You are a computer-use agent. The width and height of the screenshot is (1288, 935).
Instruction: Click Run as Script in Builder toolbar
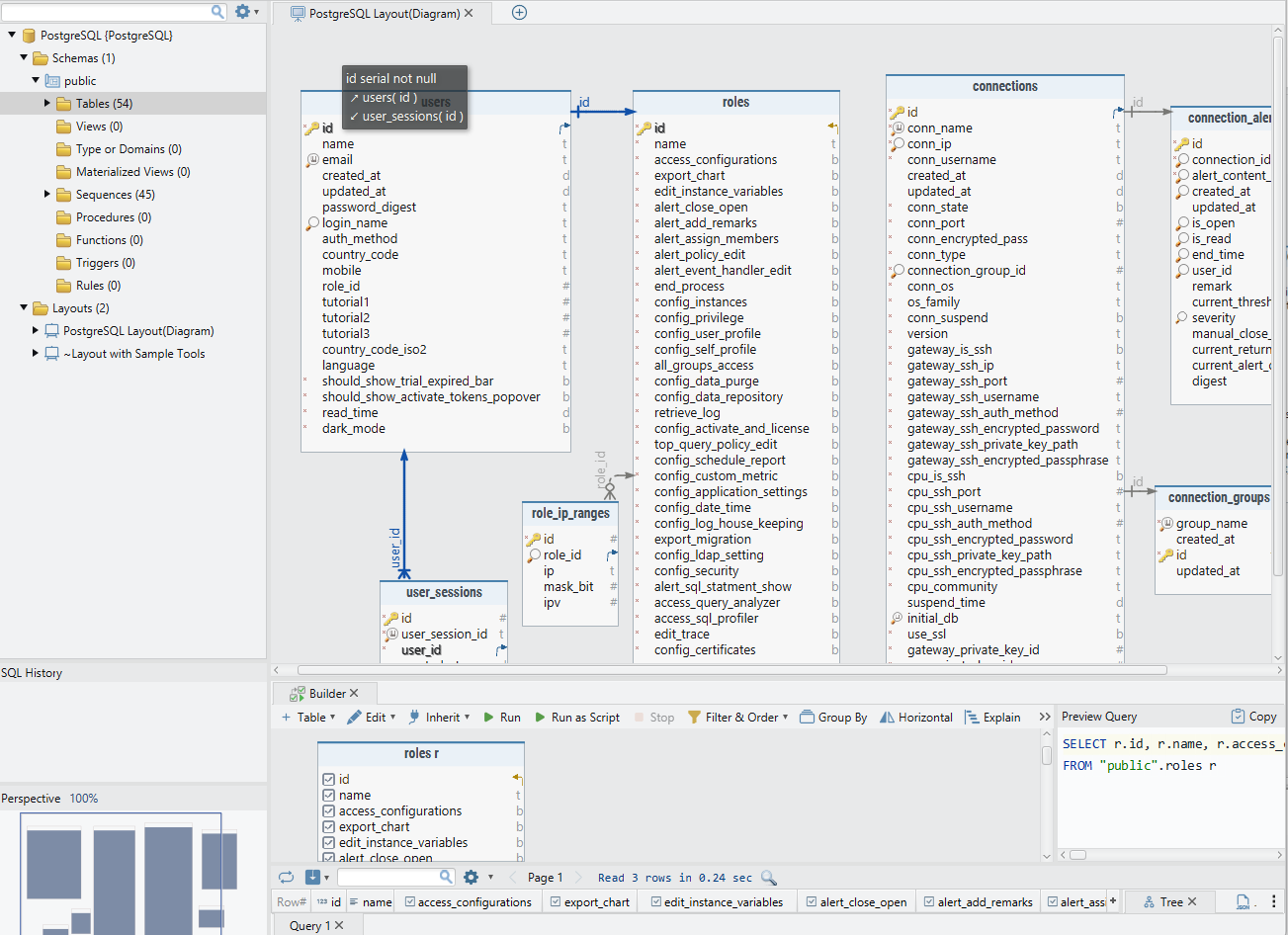577,718
